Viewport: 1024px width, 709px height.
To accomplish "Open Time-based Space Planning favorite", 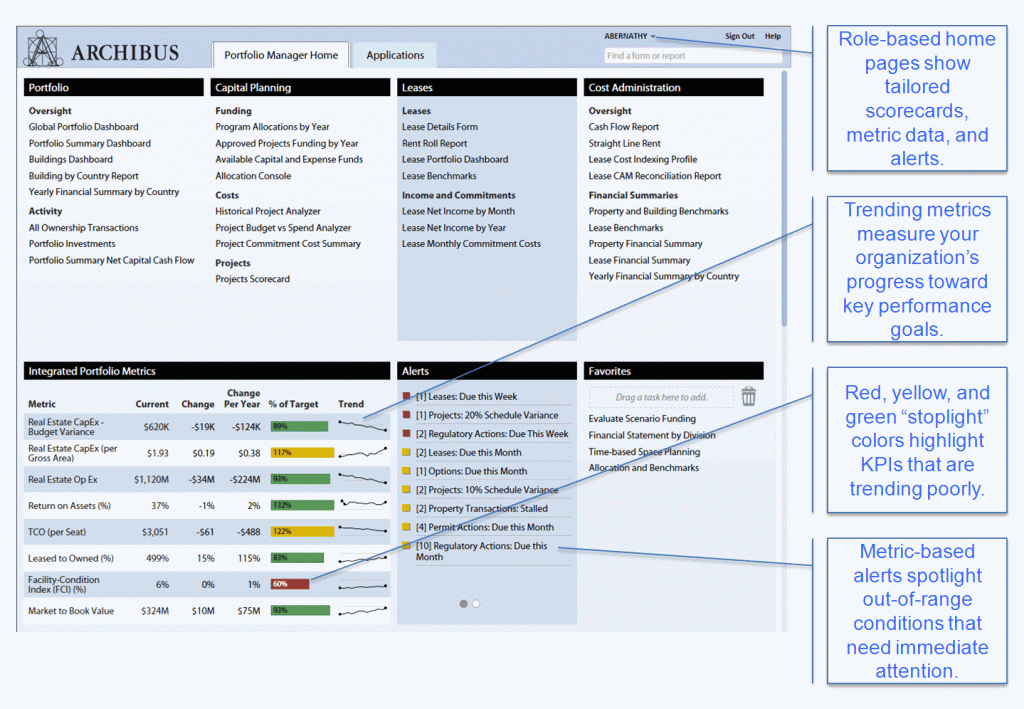I will [x=644, y=452].
